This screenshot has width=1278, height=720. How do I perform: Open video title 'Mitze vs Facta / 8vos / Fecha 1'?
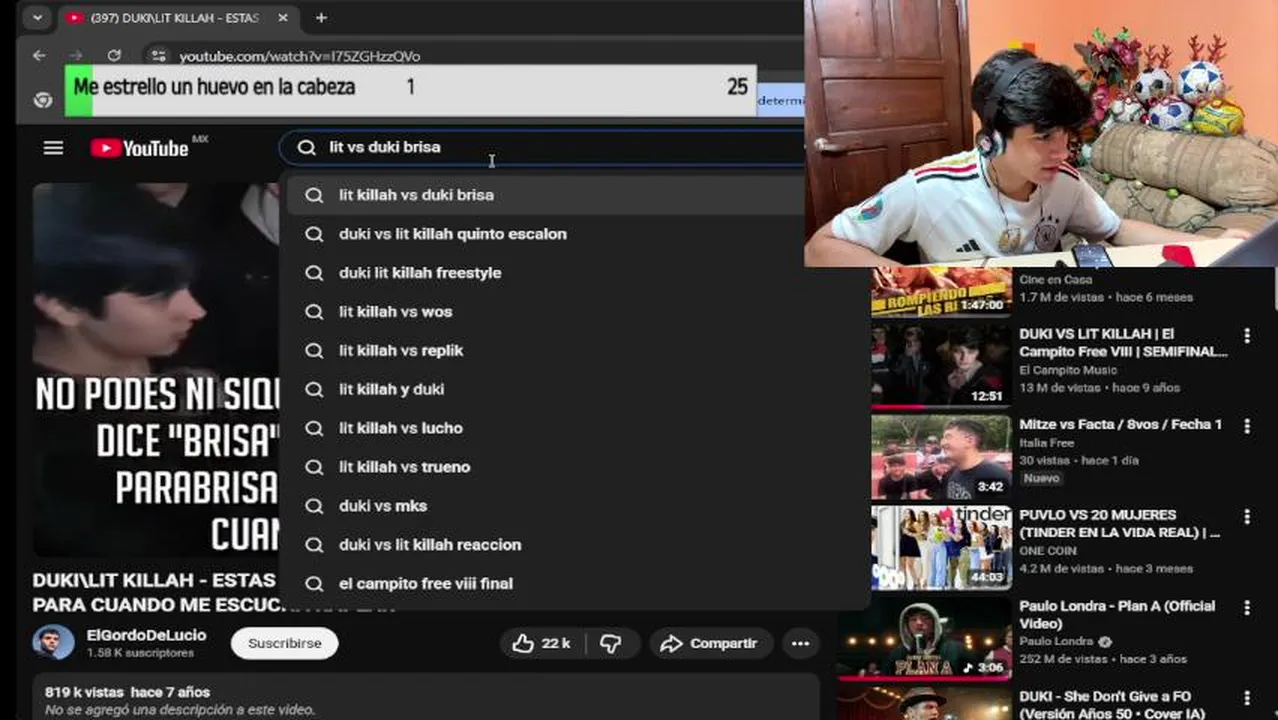(x=1120, y=425)
